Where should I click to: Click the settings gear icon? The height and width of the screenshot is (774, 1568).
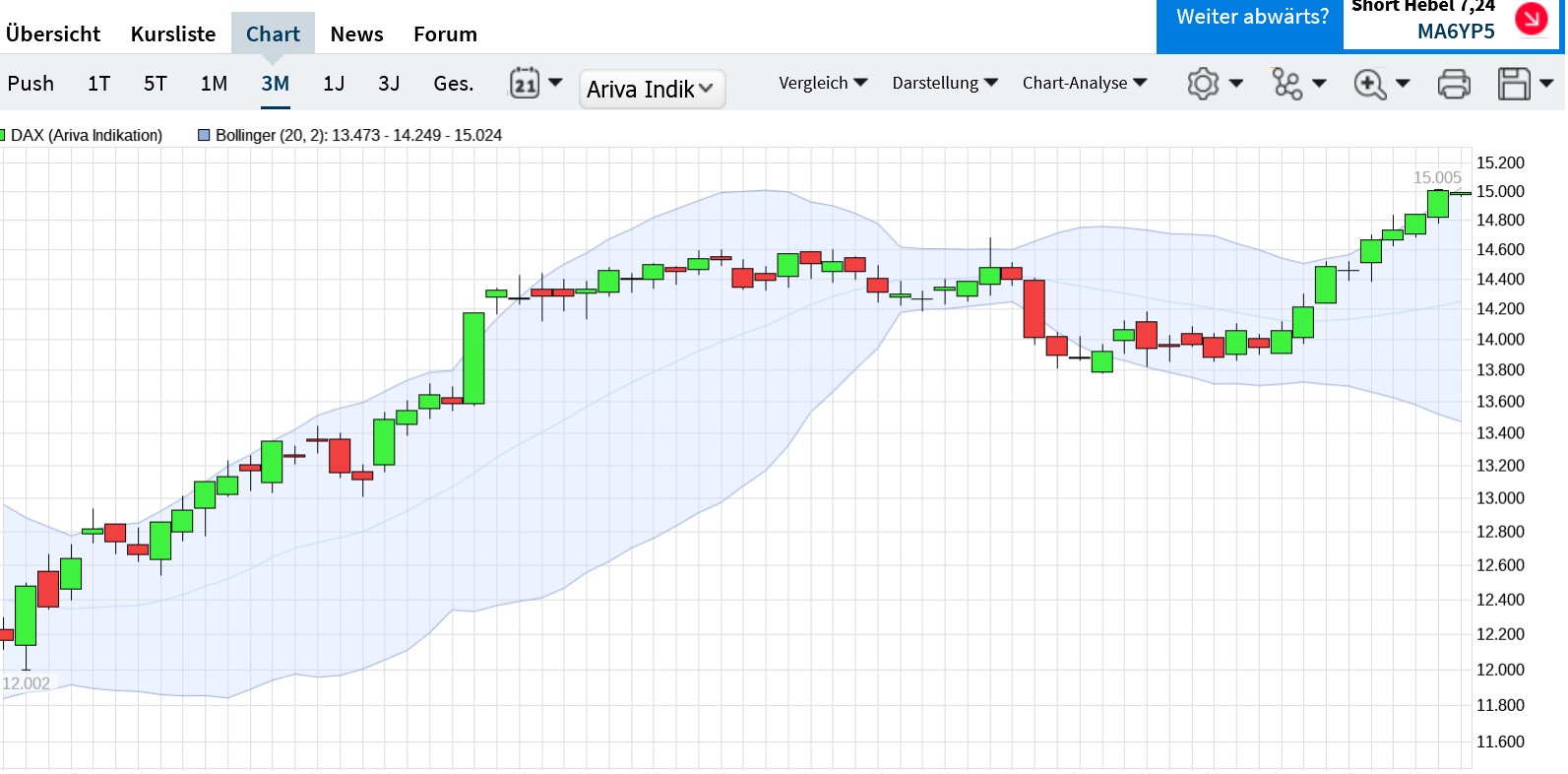tap(1203, 84)
